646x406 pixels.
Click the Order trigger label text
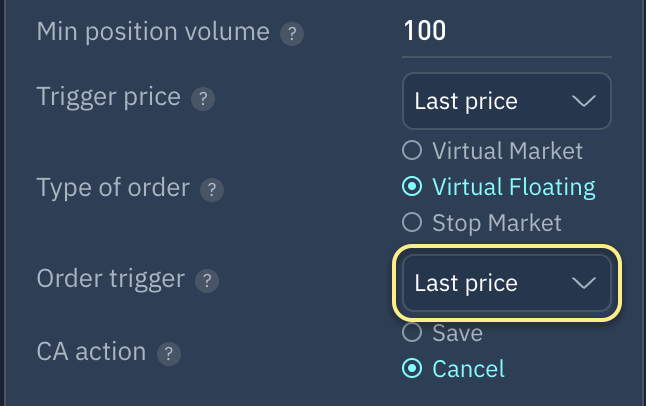(111, 279)
